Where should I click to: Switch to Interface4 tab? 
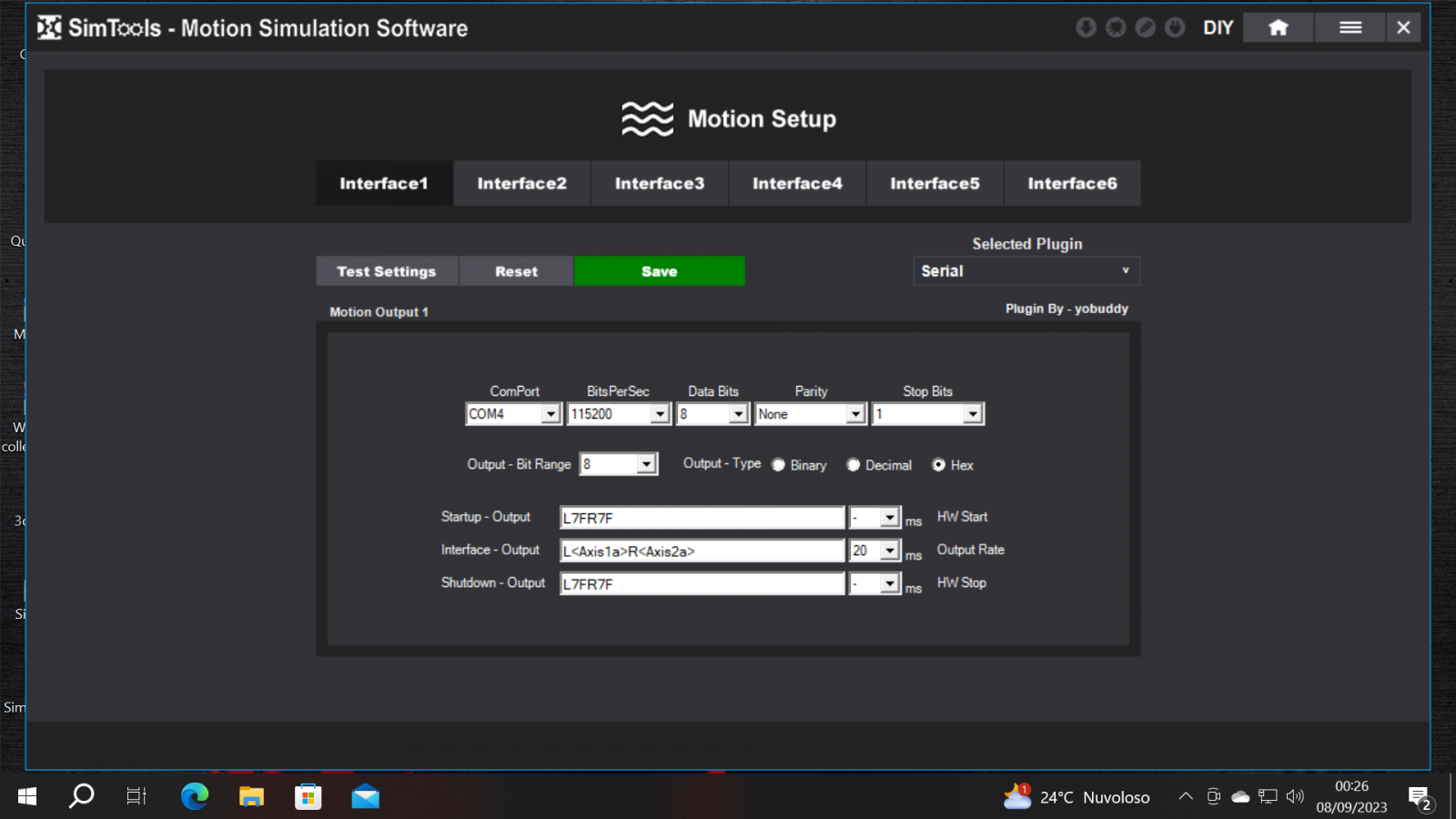797,184
